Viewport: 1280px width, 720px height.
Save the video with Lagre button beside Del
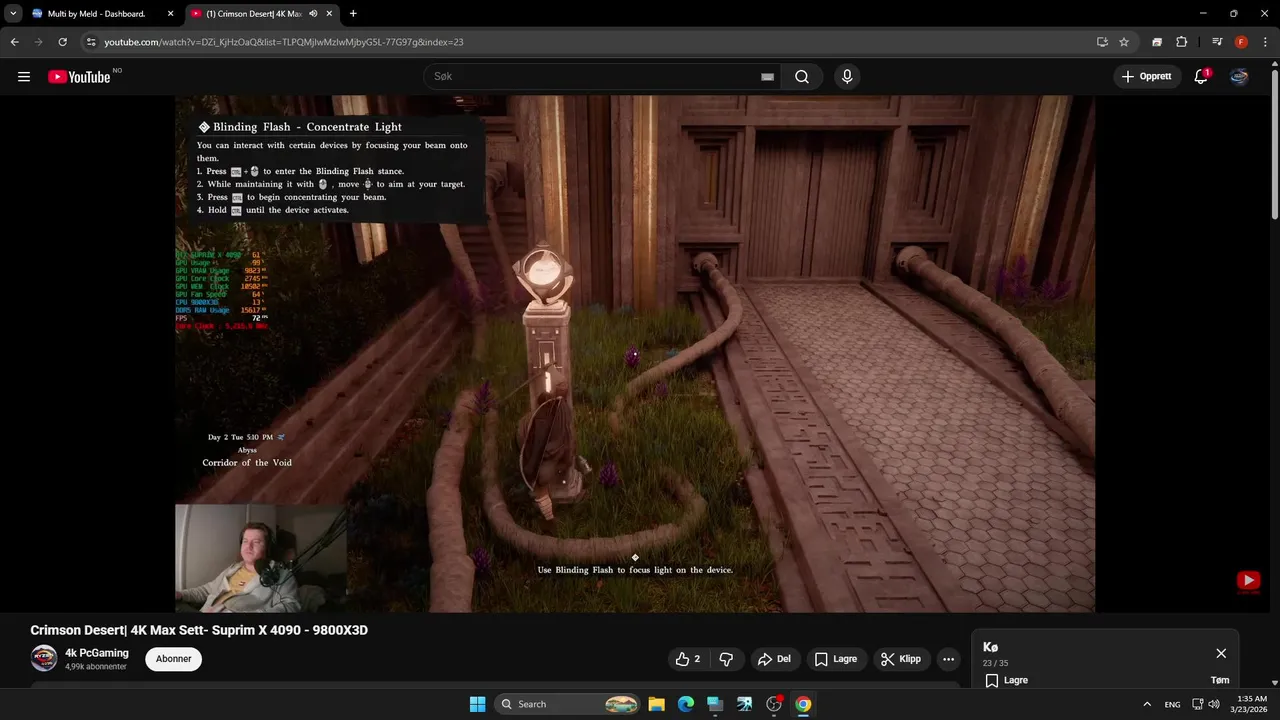coord(836,659)
